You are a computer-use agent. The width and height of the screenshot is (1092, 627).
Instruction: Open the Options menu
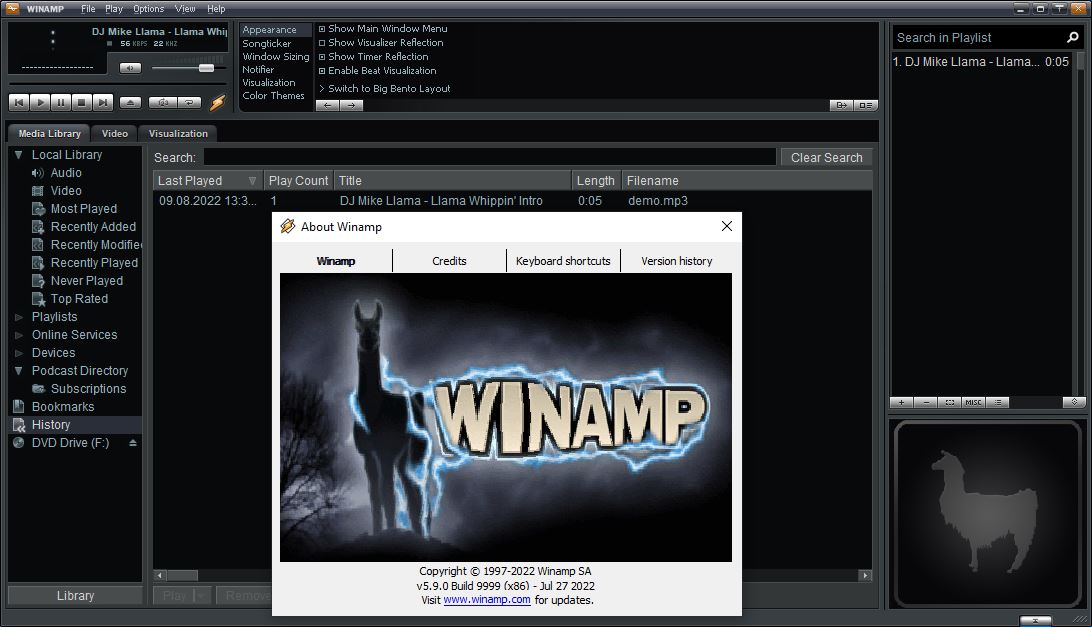point(148,9)
